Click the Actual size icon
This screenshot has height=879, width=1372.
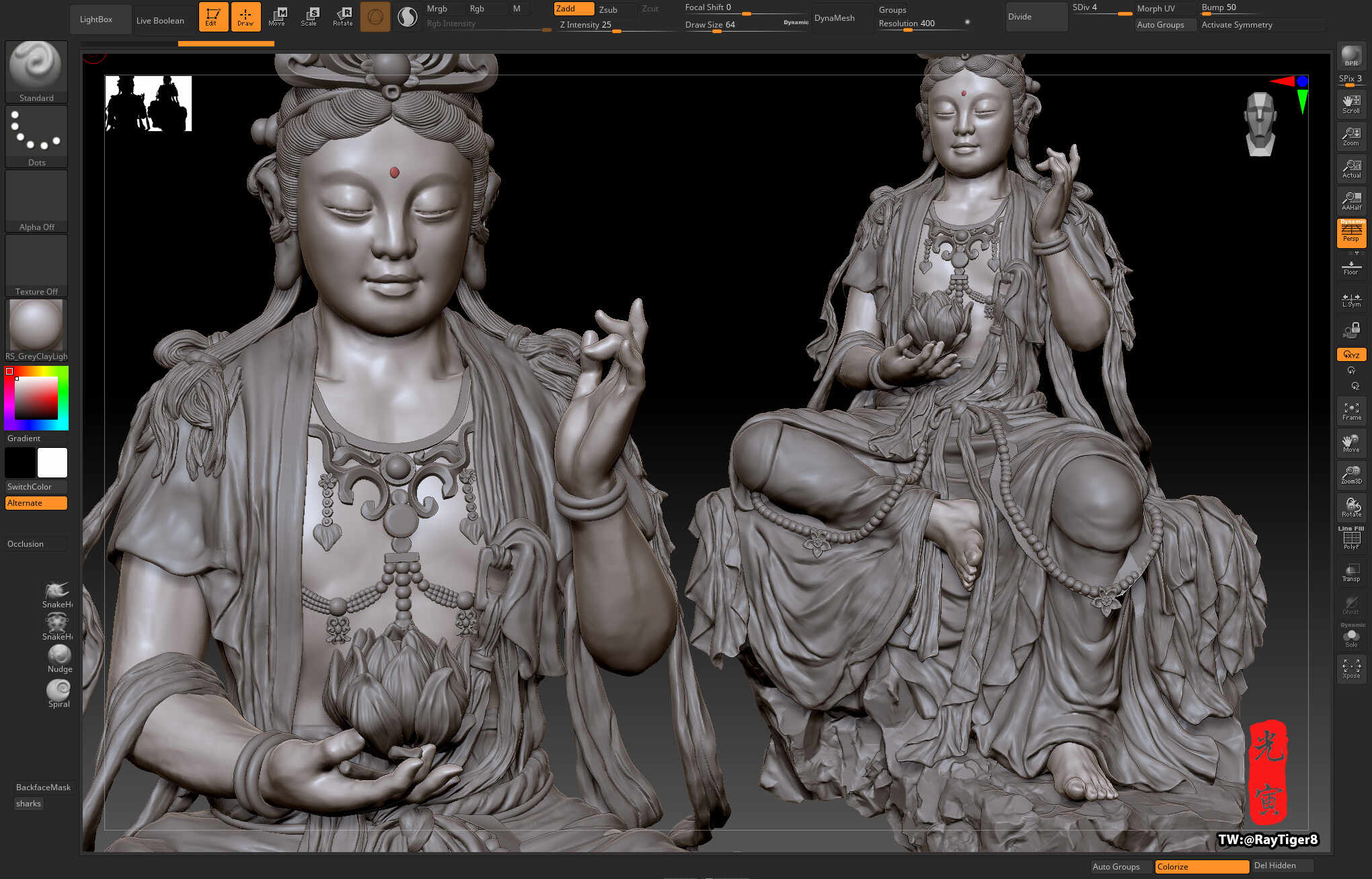click(1351, 169)
